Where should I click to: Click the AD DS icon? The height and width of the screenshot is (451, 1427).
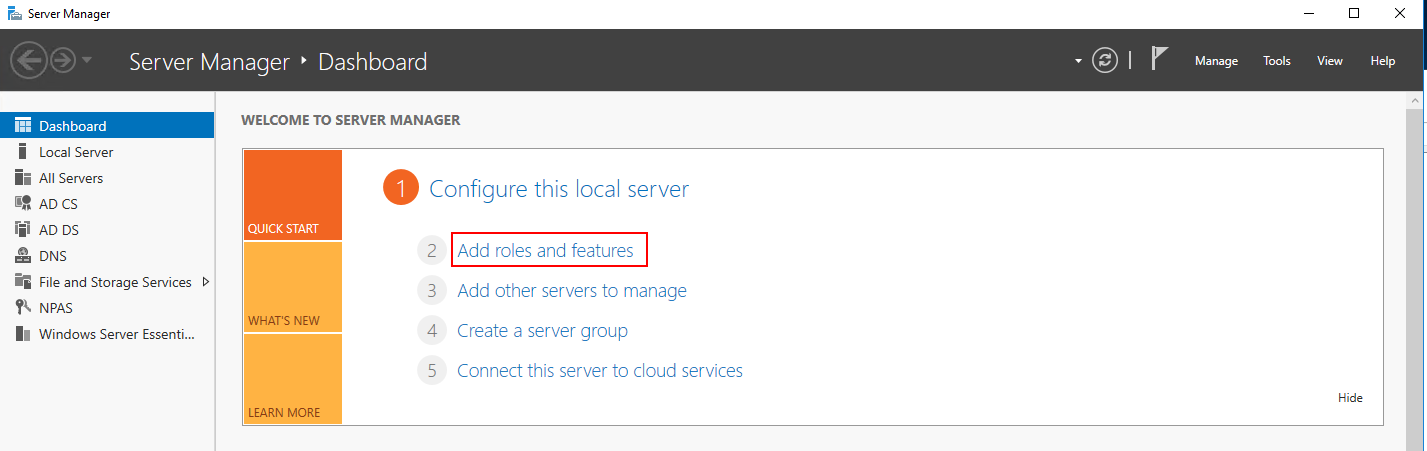pos(23,230)
